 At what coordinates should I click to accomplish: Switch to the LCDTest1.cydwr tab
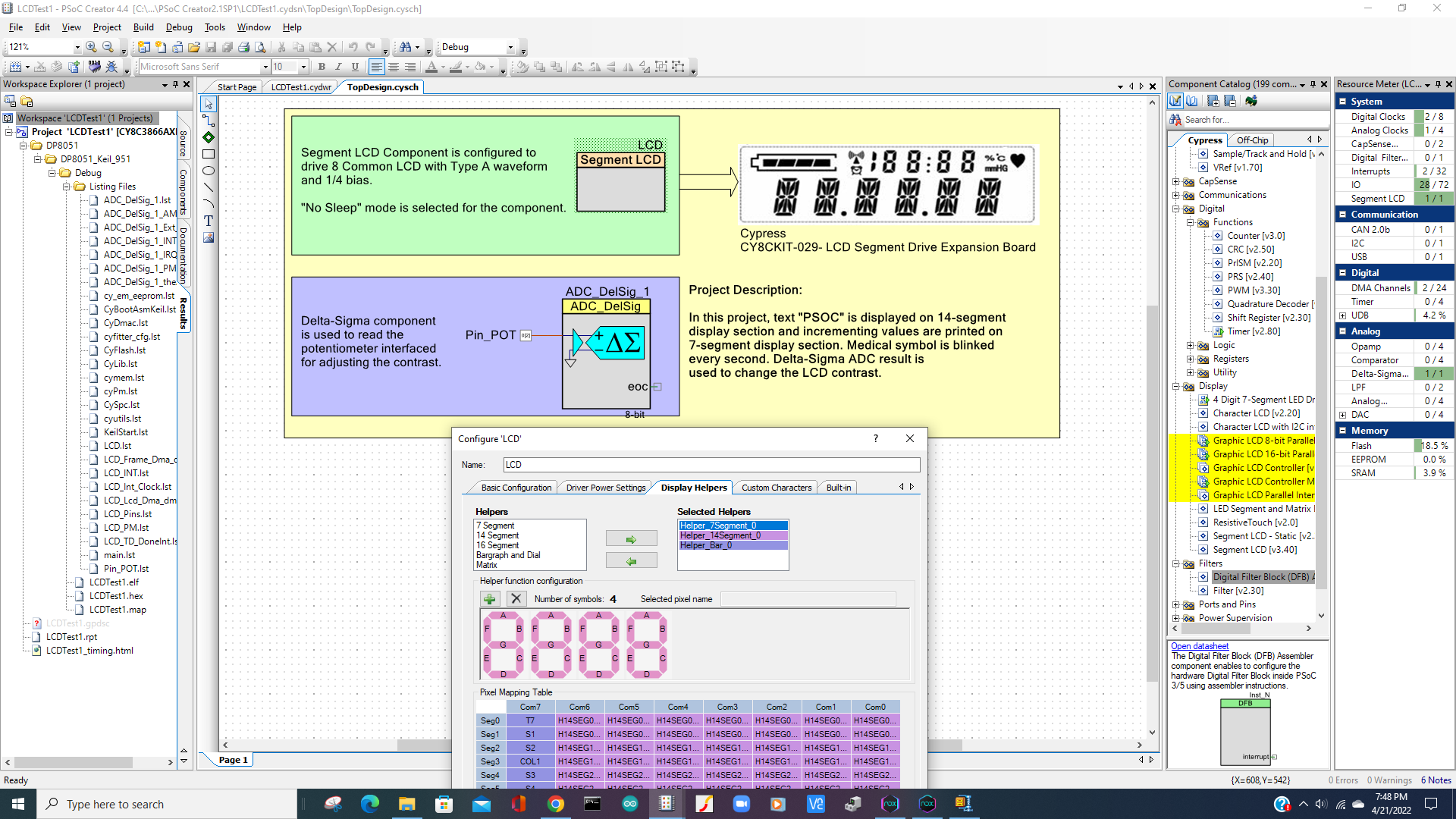tap(301, 87)
